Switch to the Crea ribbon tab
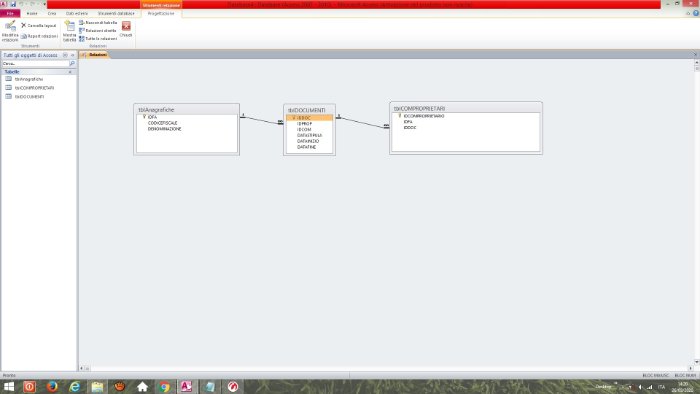This screenshot has height=394, width=700. click(x=52, y=13)
